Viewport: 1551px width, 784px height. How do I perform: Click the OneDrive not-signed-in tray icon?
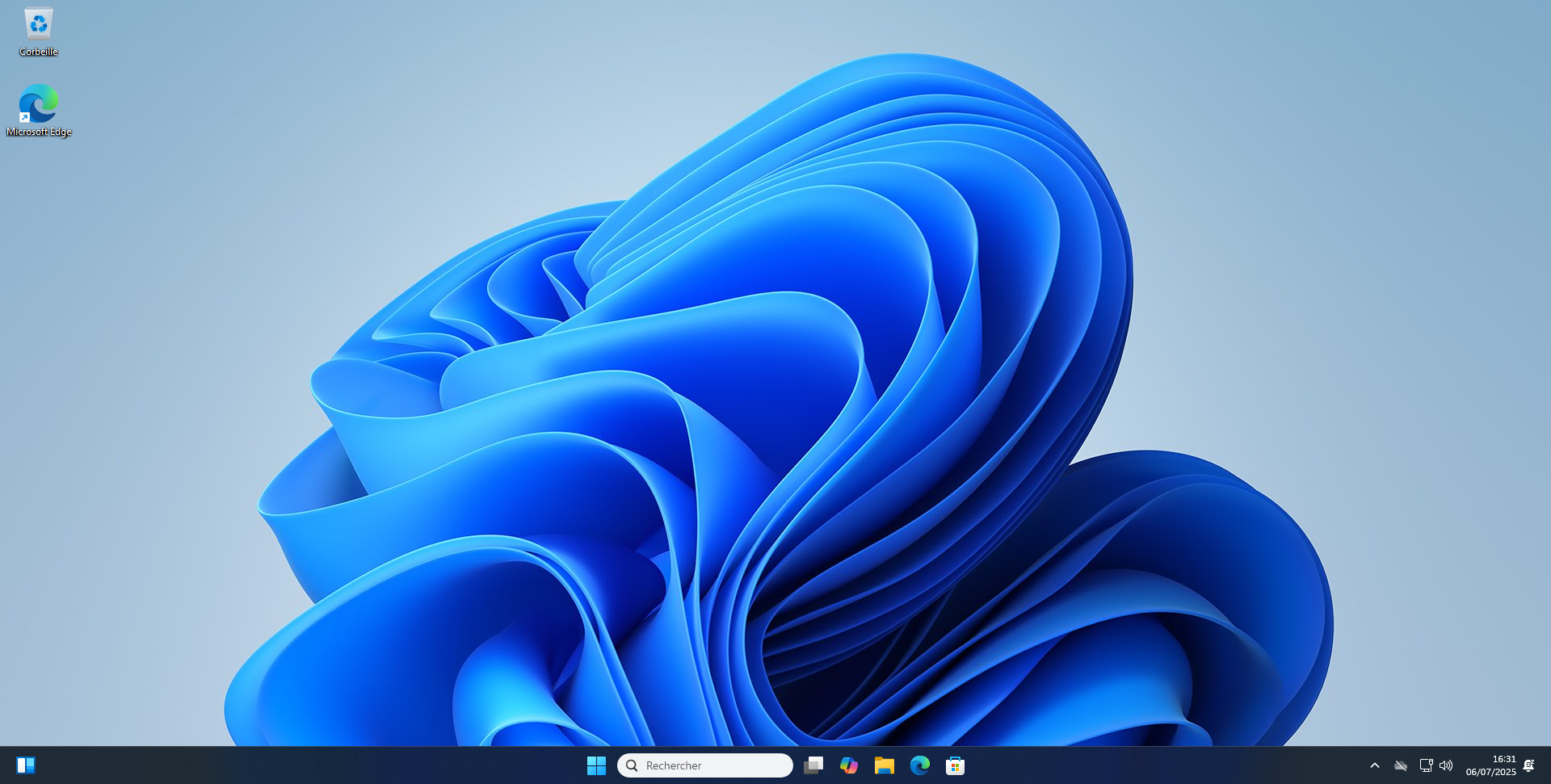[x=1401, y=765]
